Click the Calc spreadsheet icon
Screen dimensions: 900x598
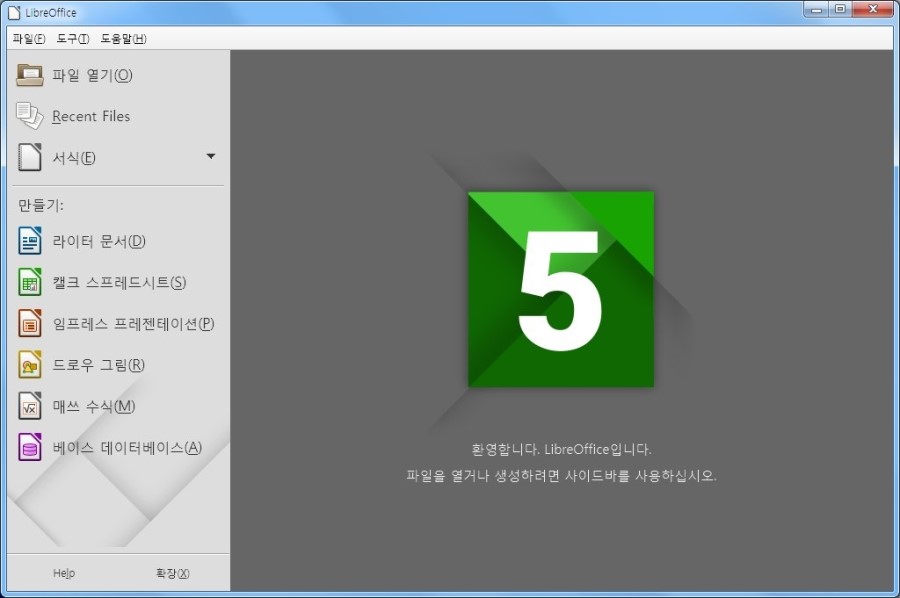(30, 282)
